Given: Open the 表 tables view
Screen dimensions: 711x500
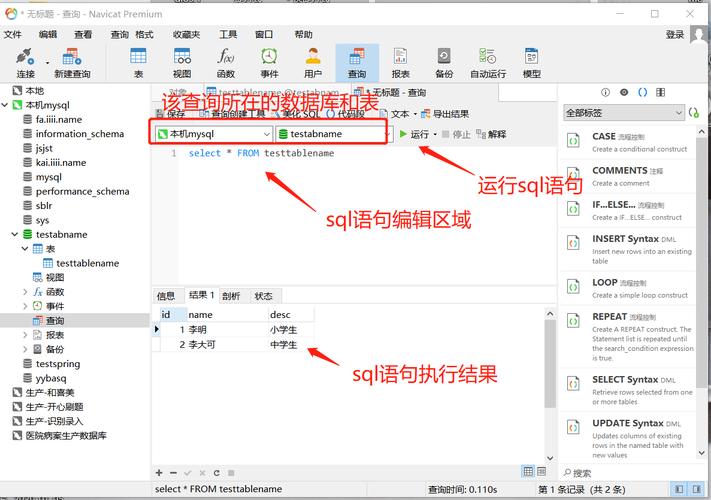Looking at the screenshot, I should coord(138,63).
